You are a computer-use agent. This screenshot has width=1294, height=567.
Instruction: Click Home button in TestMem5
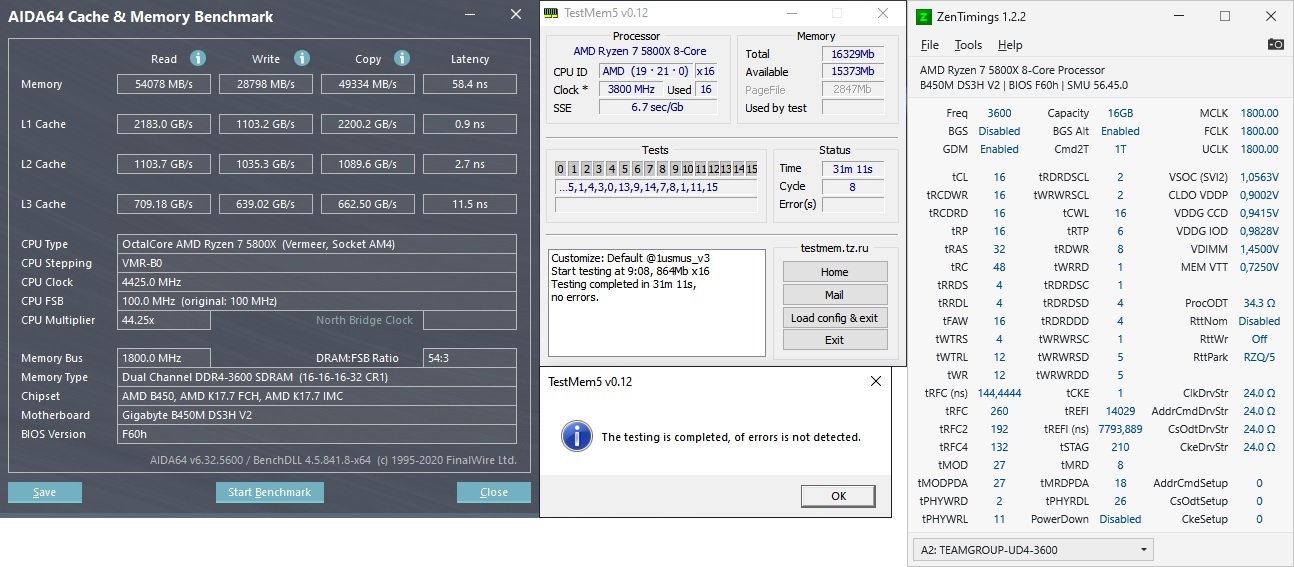pos(835,272)
